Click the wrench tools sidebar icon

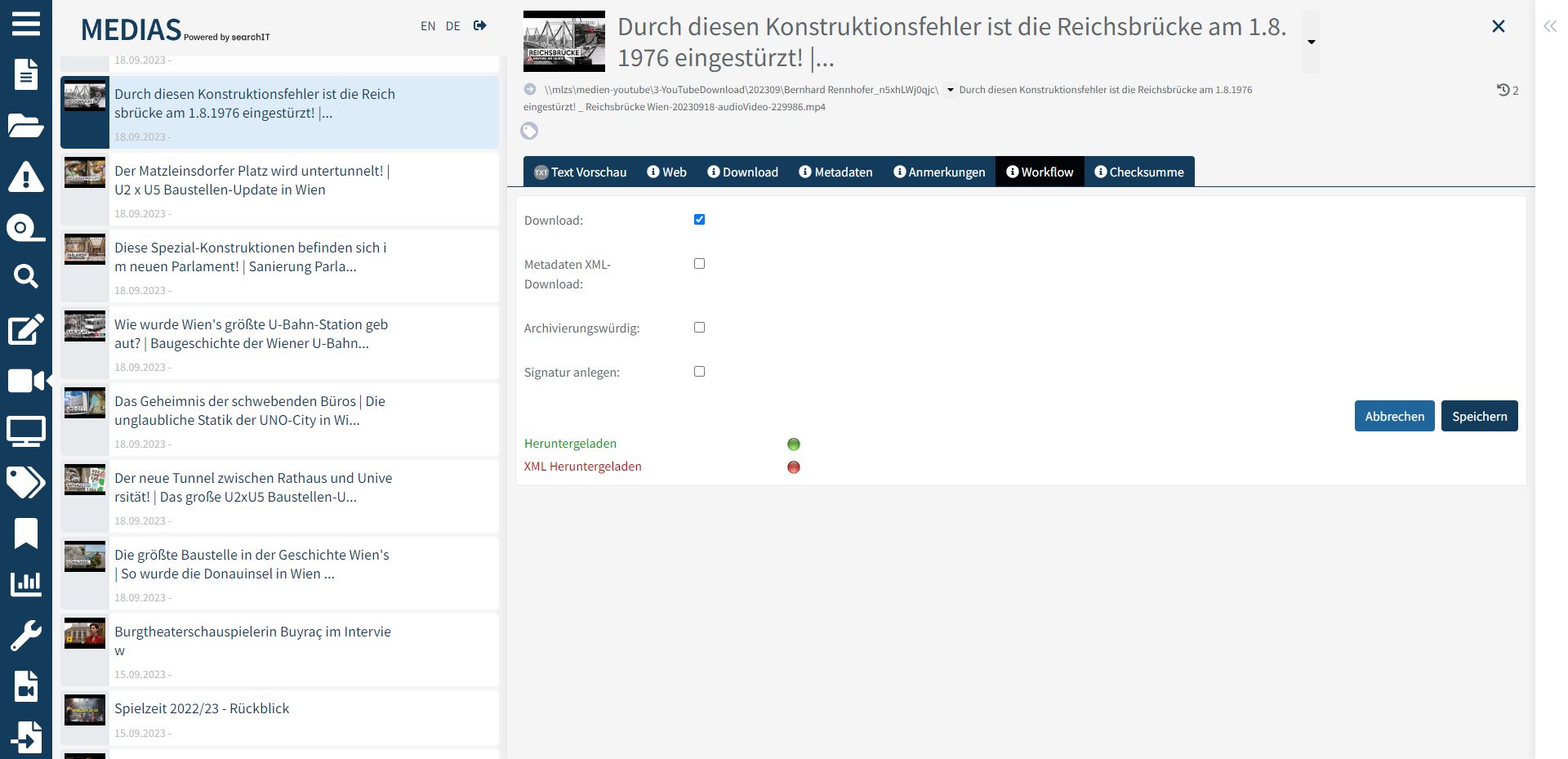pos(25,635)
